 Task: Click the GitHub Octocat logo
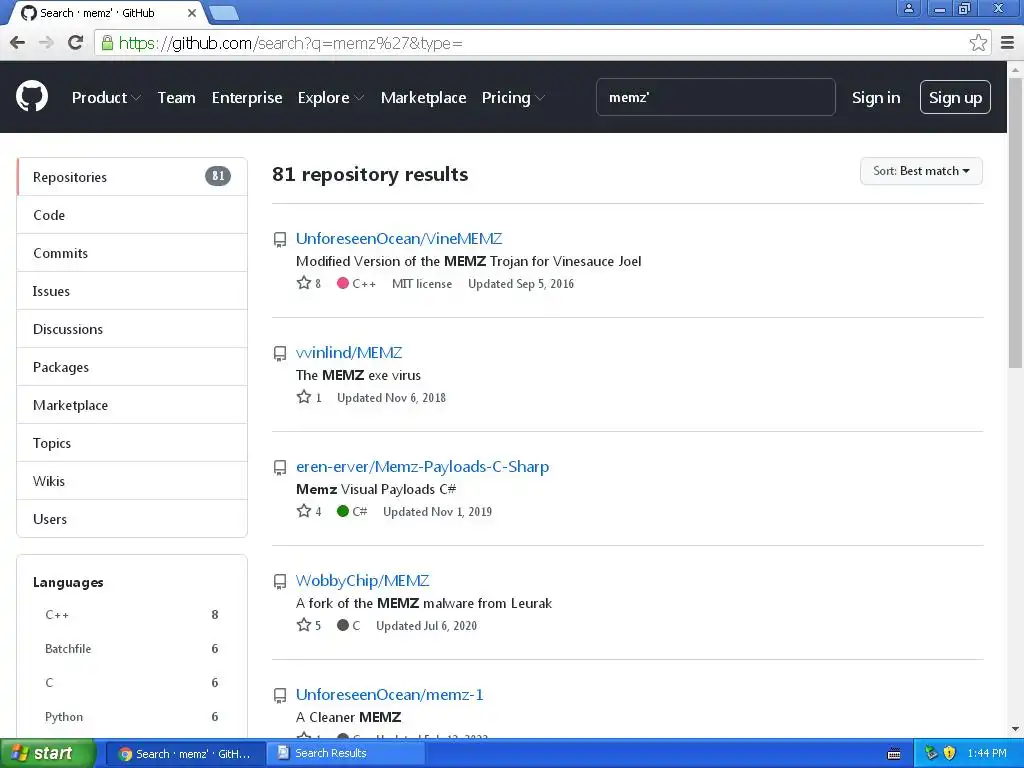coord(32,97)
